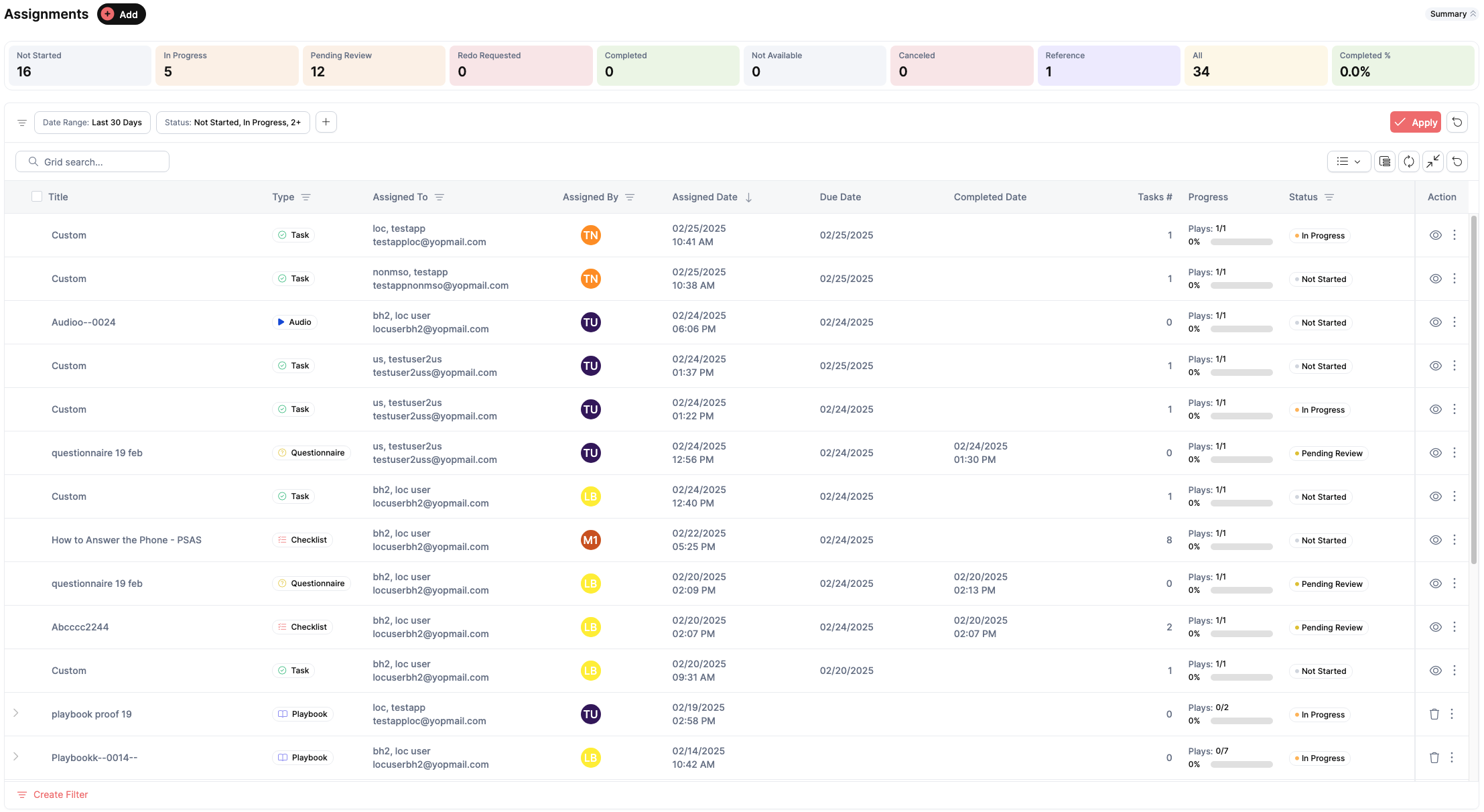The image size is (1484, 812).
Task: Click the collapse grid arrows icon
Action: tap(1432, 161)
